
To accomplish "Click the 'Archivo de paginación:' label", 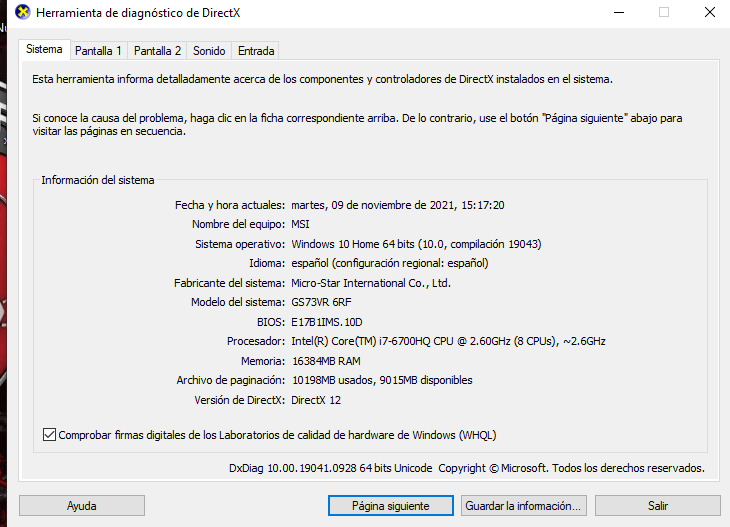I will click(231, 380).
